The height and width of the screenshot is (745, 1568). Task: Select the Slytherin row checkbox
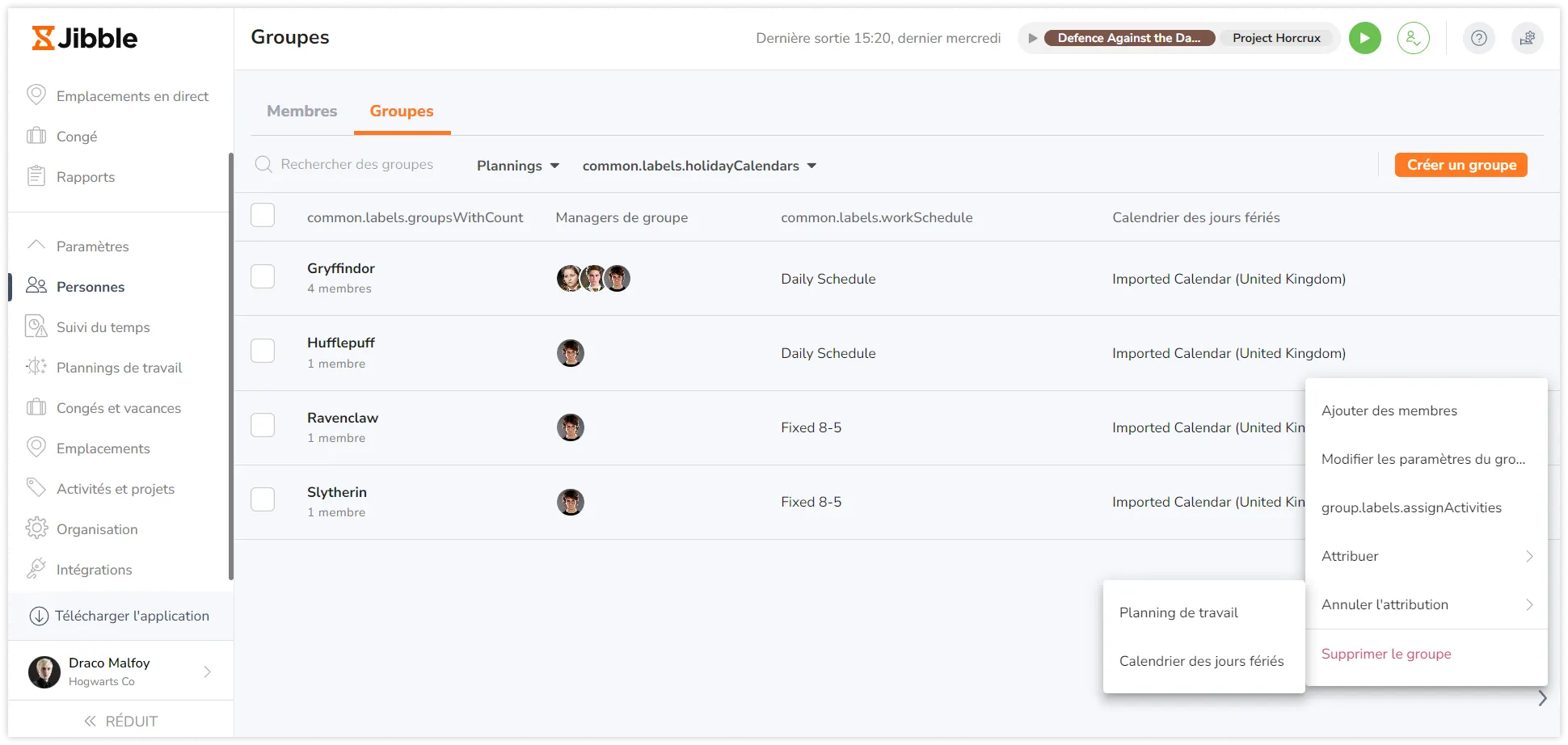click(263, 500)
